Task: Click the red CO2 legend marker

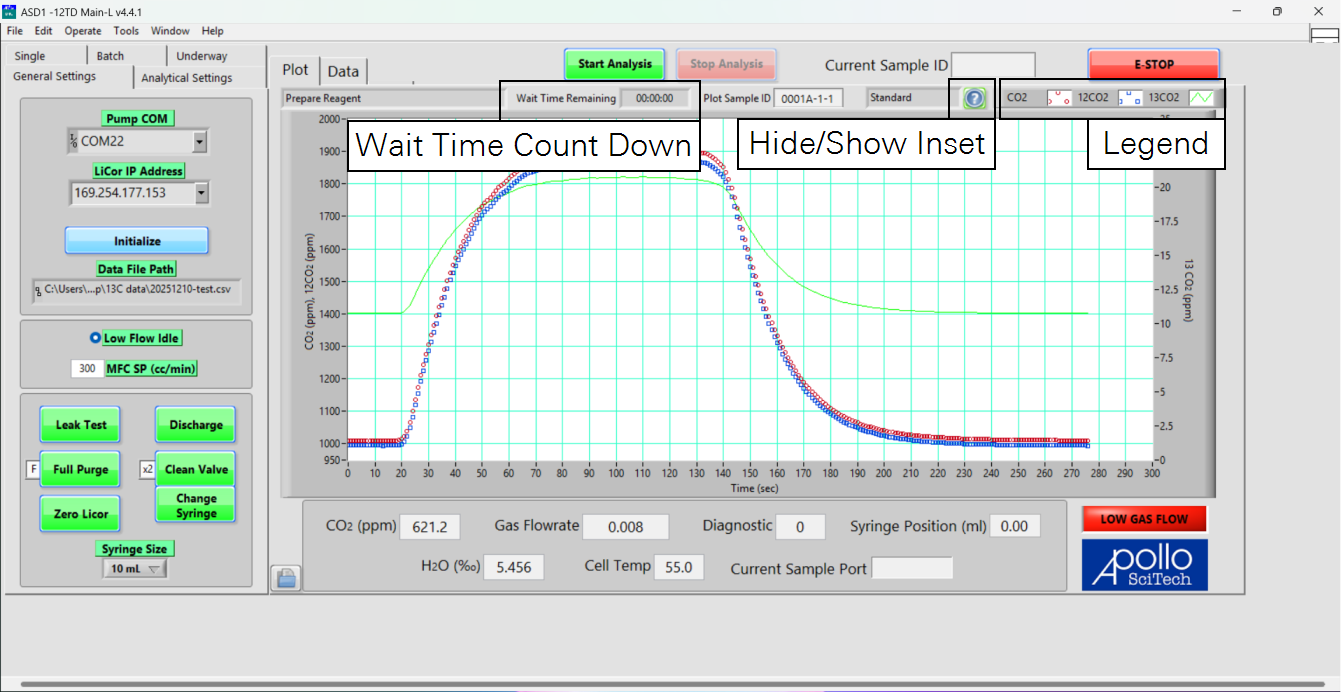Action: (1058, 99)
